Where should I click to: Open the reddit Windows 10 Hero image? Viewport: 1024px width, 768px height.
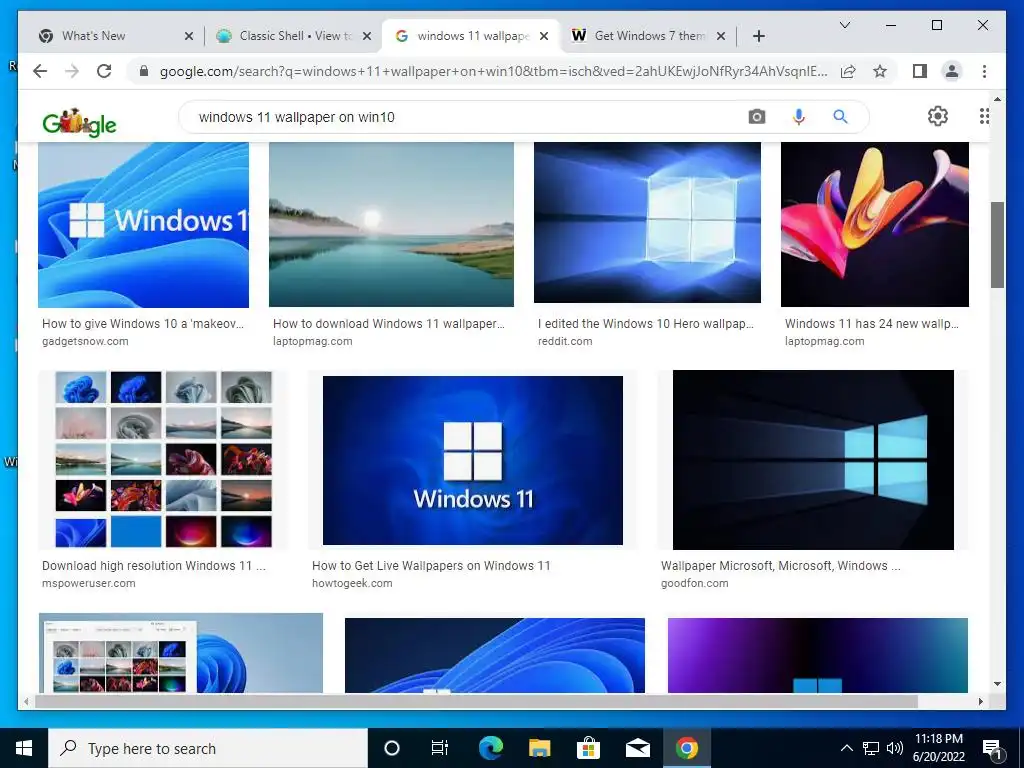[647, 223]
